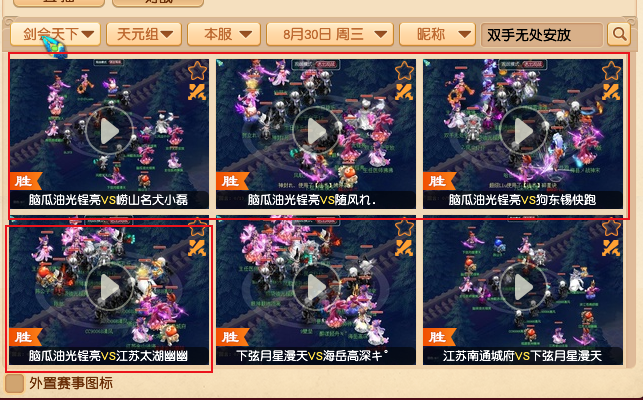Star the 江苏南通城府VS下弦月星漫天 replay
643x400 pixels.
611,227
